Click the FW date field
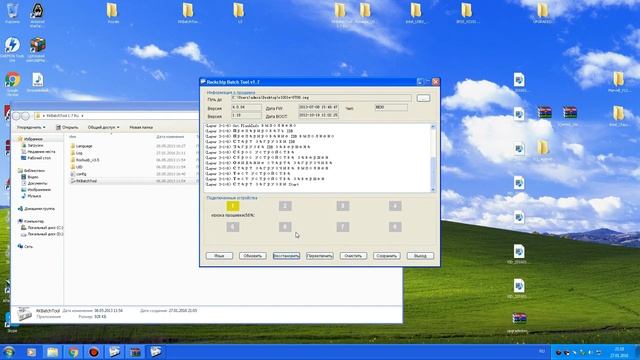 (318, 107)
